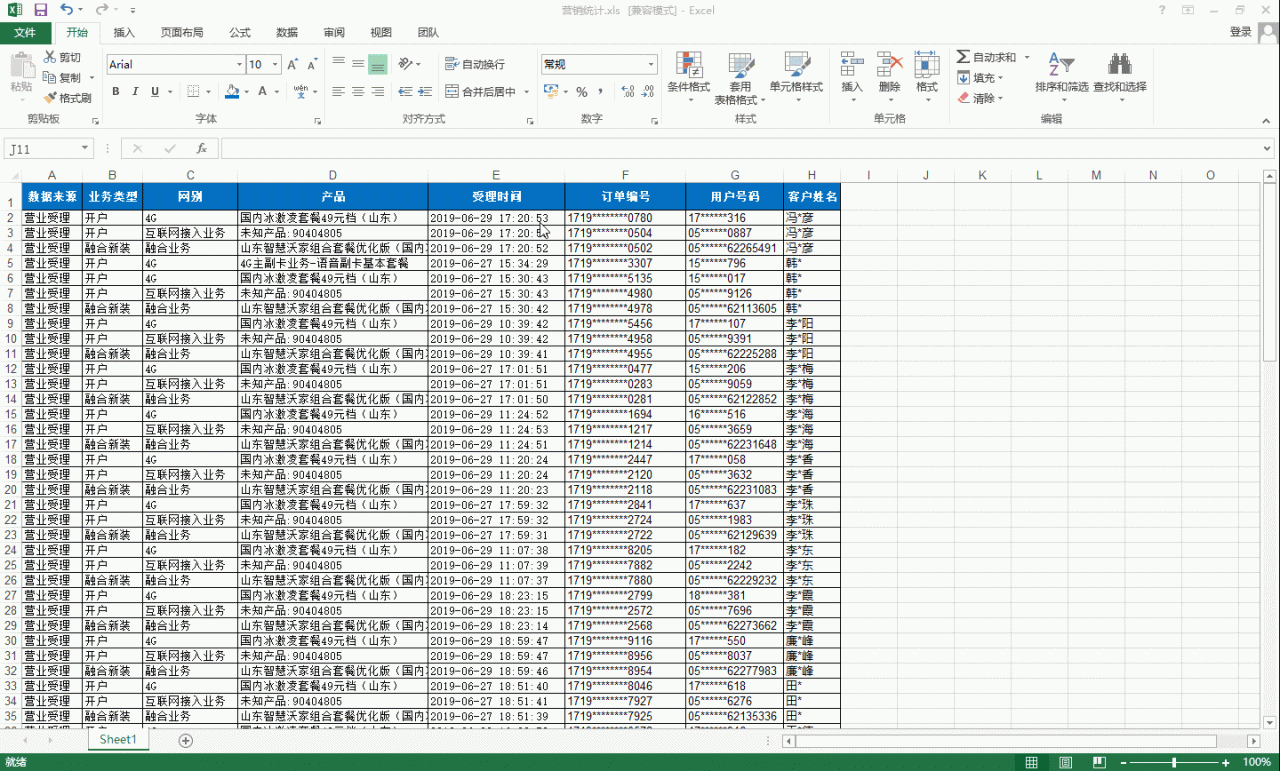
Task: Click zoom in plus on status bar
Action: pyautogui.click(x=1225, y=762)
